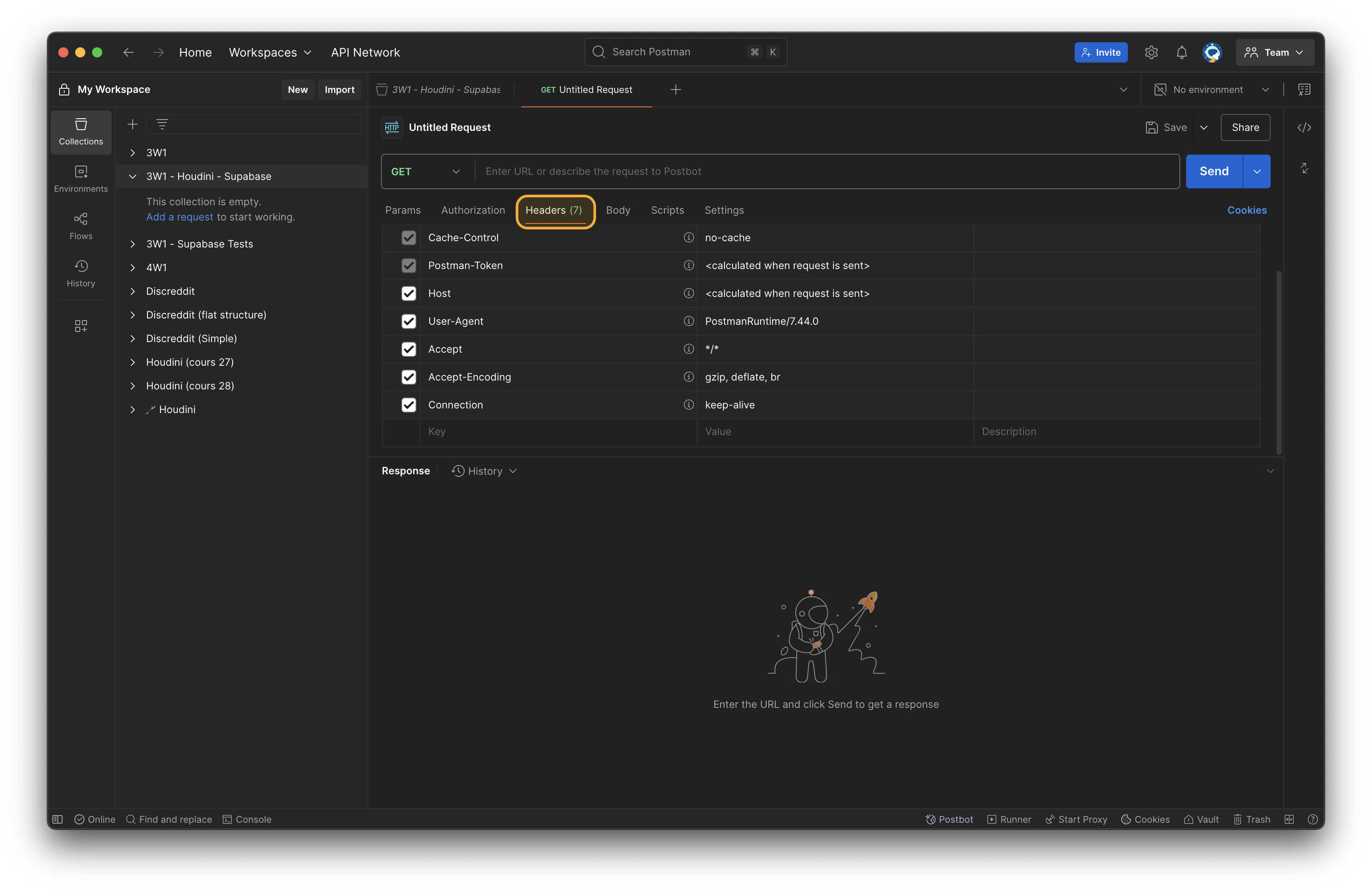Screen dimensions: 1372x892
Task: Open the Workspaces dropdown
Action: [x=270, y=52]
